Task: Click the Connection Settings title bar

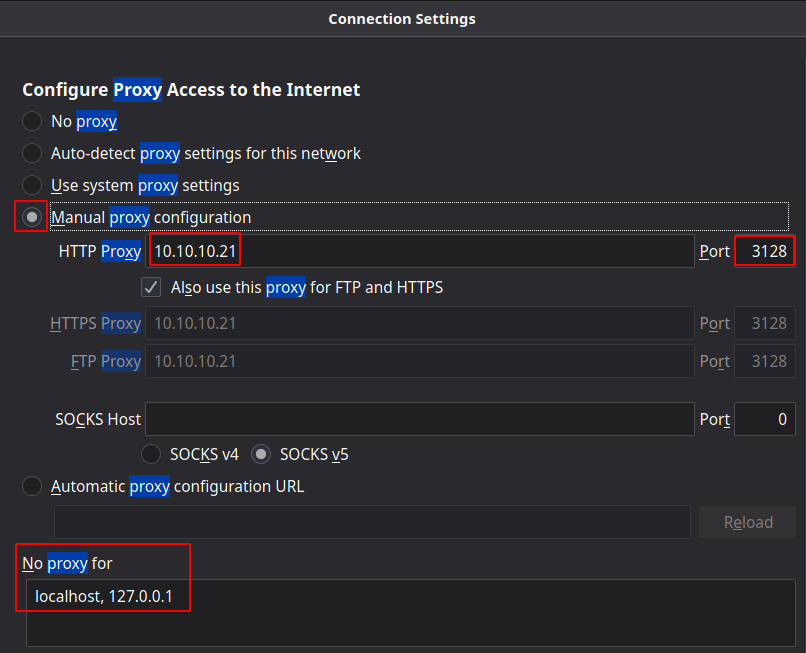Action: click(402, 19)
